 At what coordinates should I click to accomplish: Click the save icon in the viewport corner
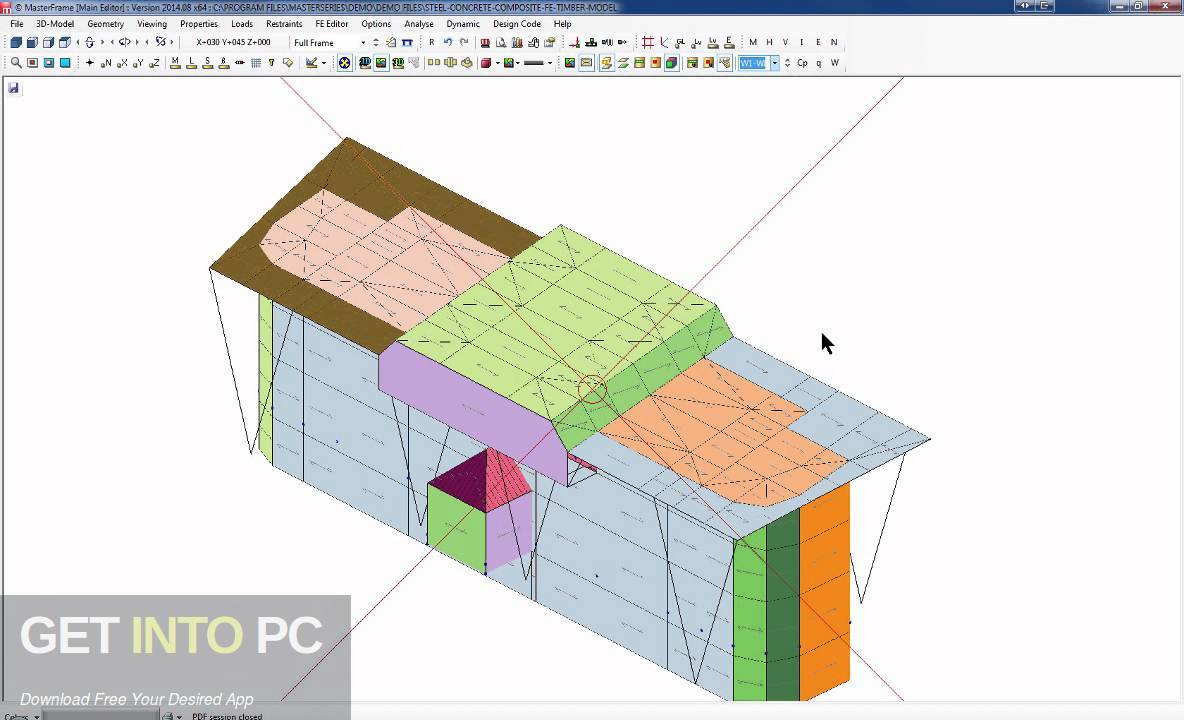(14, 88)
